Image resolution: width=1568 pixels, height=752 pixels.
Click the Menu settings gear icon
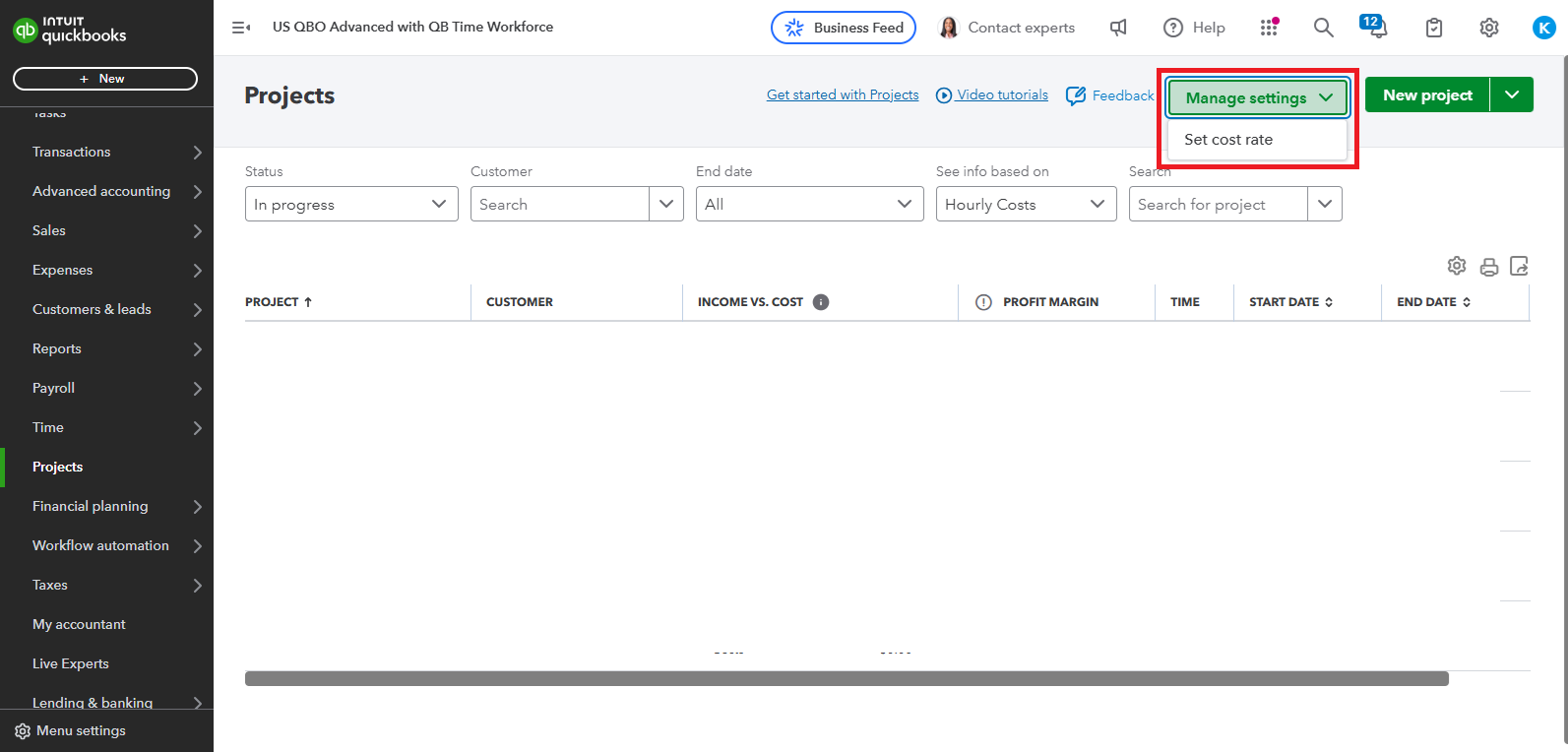(x=23, y=731)
